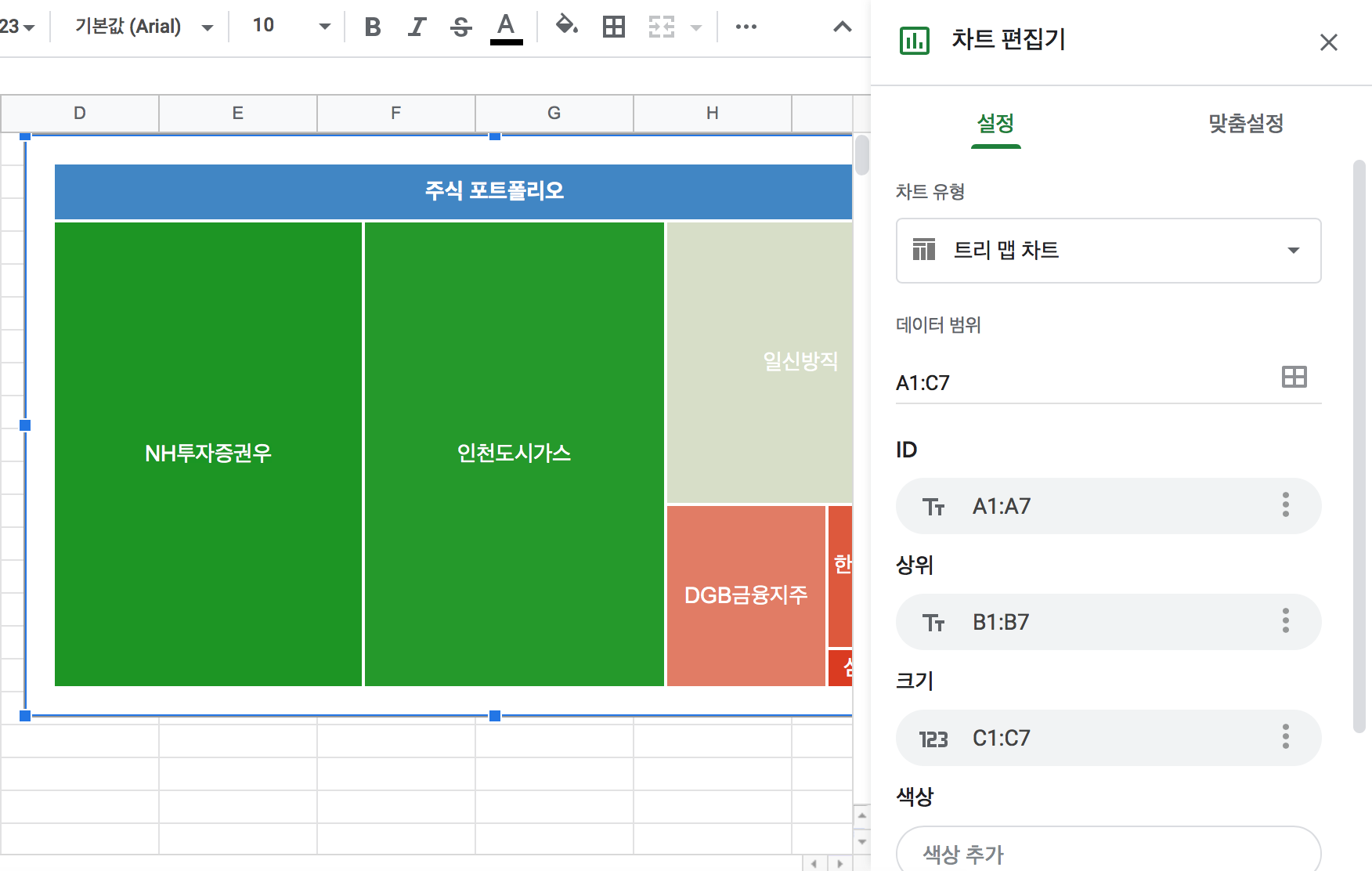Switch to the 맞춤설정 tab
The width and height of the screenshot is (1372, 871).
tap(1246, 123)
